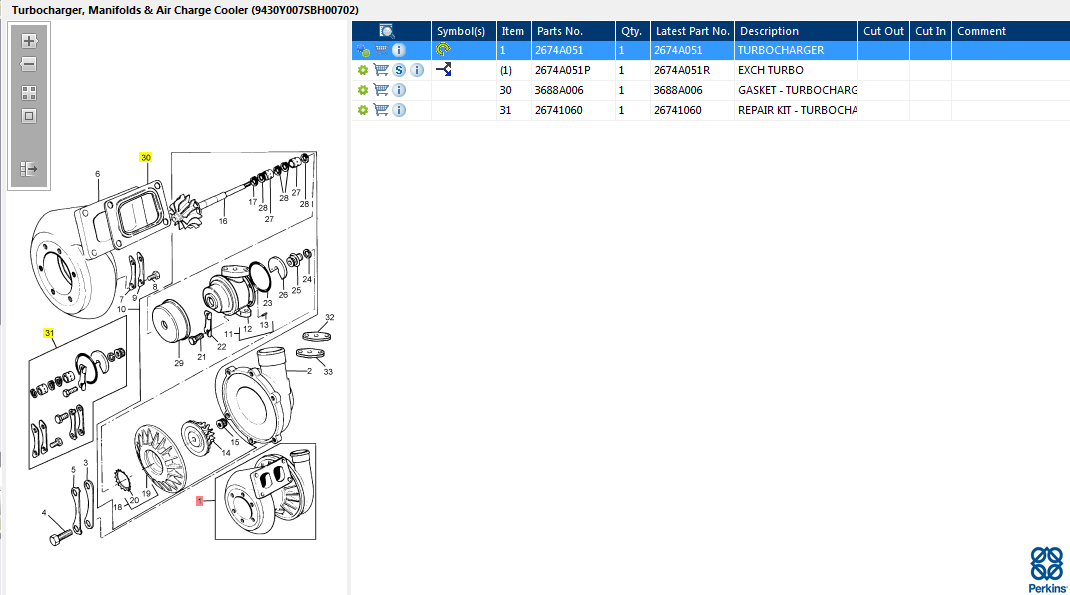Click the branch arrow symbol in EXCH TURBO row
The height and width of the screenshot is (595, 1070).
tap(444, 69)
